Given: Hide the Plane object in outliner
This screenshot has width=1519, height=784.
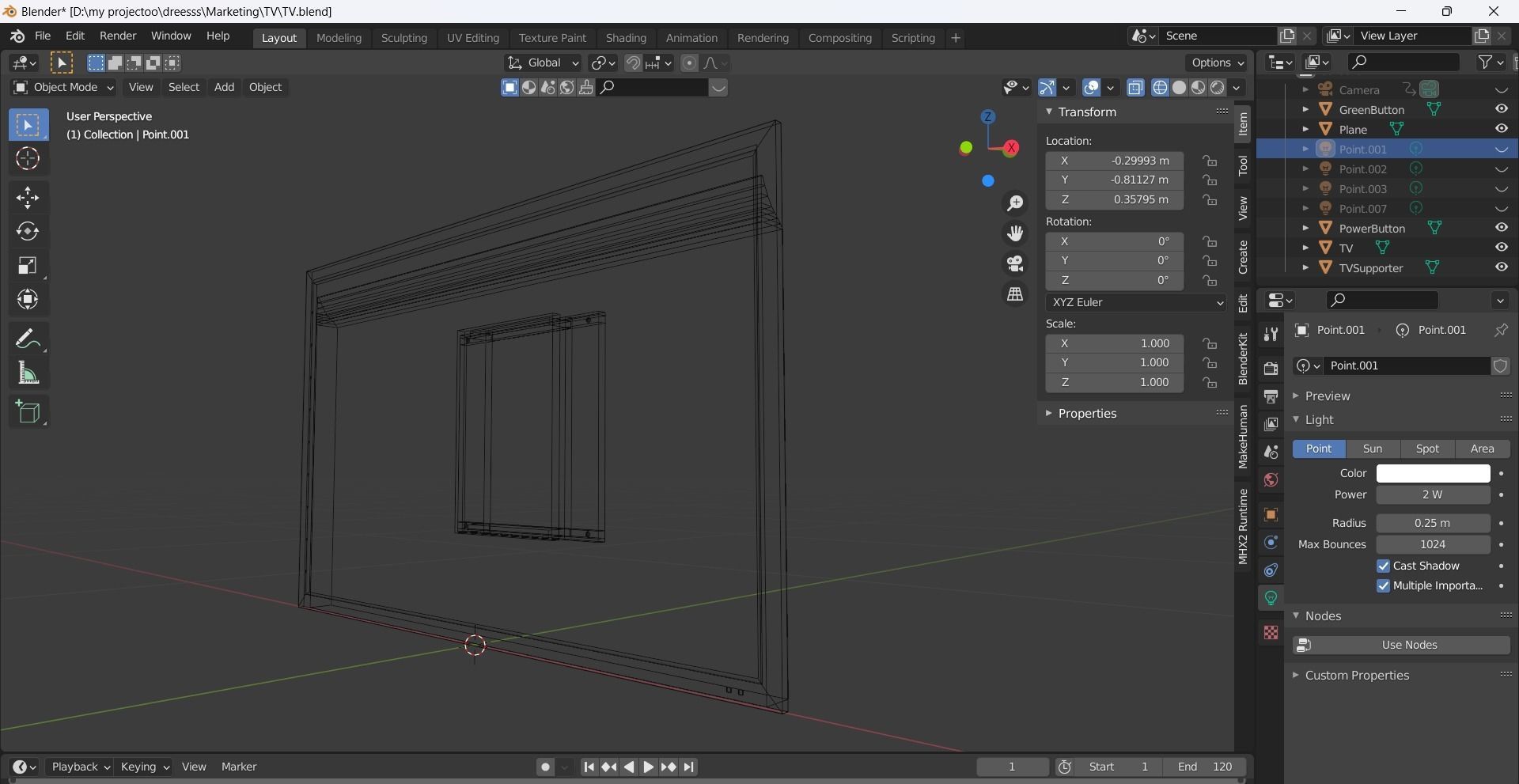Looking at the screenshot, I should [x=1501, y=129].
